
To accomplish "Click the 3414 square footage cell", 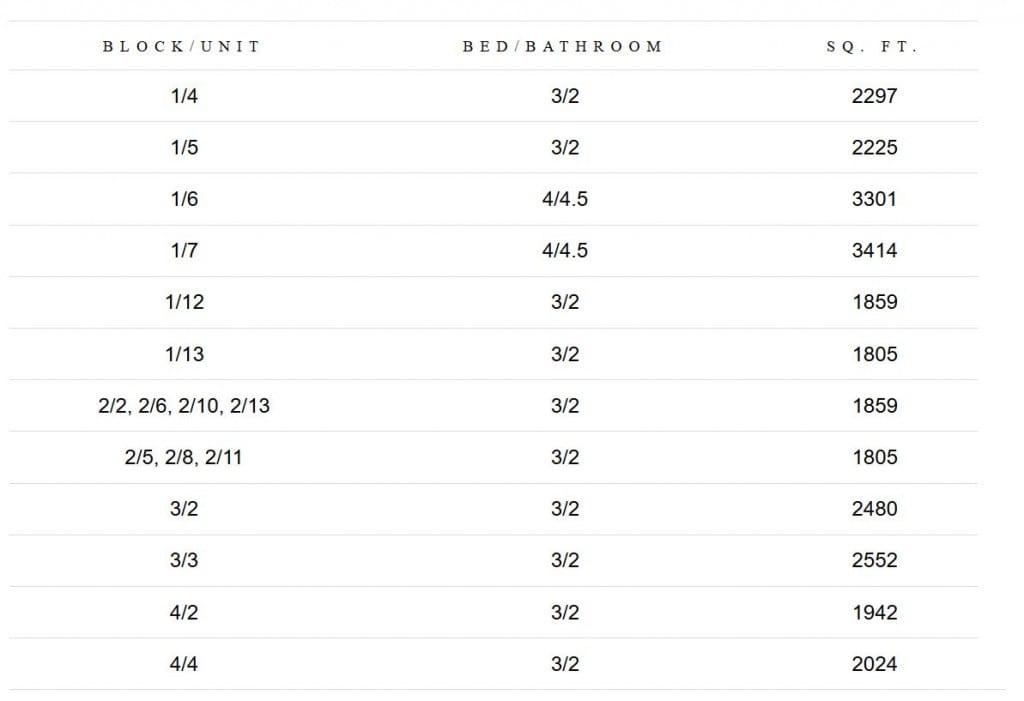I will coord(874,251).
